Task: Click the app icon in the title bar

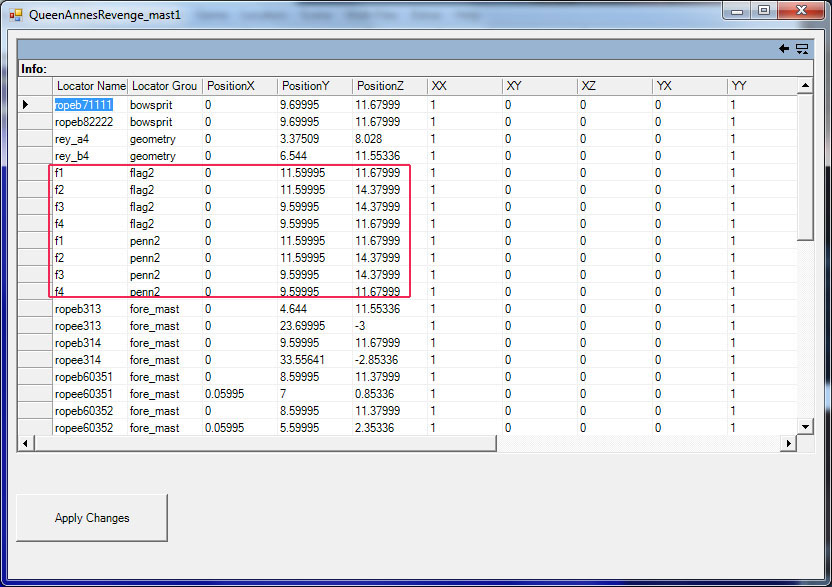Action: [x=16, y=15]
